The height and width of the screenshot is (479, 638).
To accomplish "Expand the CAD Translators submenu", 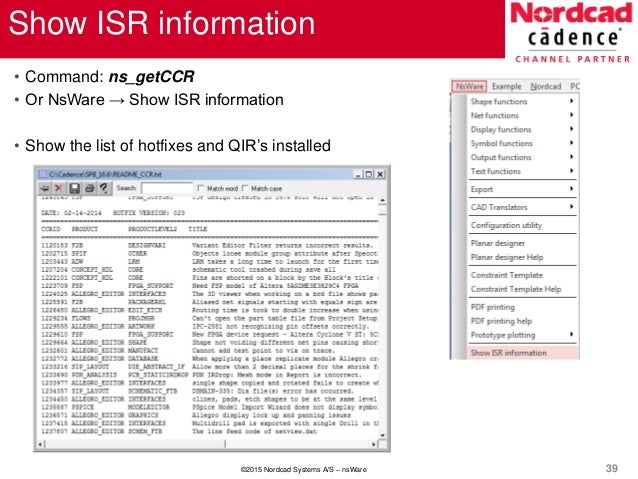I will [523, 207].
